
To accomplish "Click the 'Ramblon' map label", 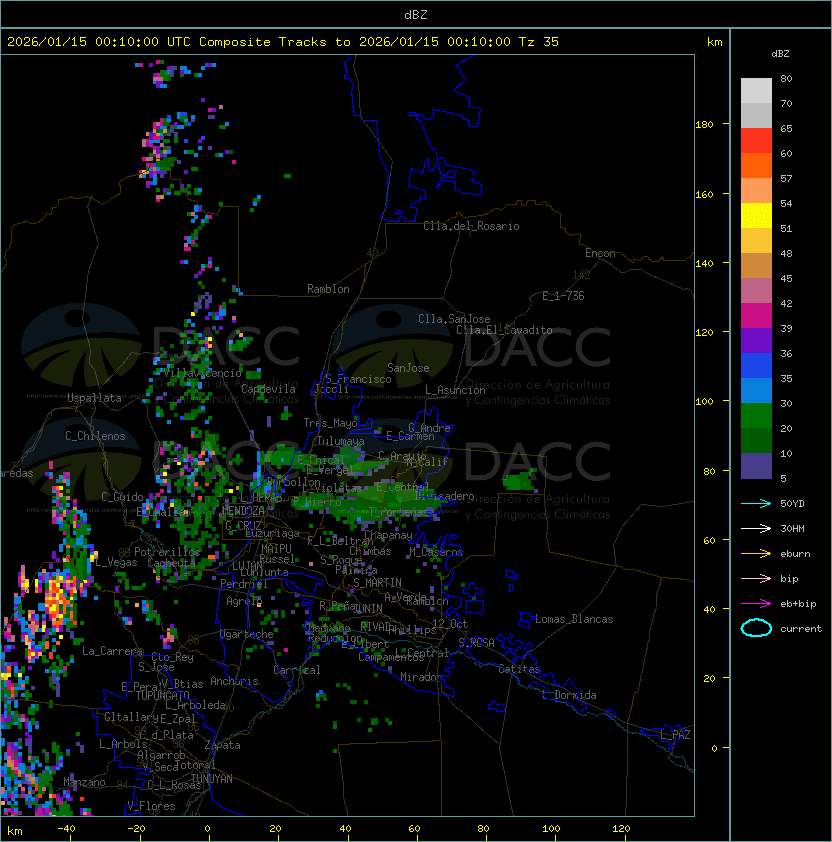I will pos(328,289).
